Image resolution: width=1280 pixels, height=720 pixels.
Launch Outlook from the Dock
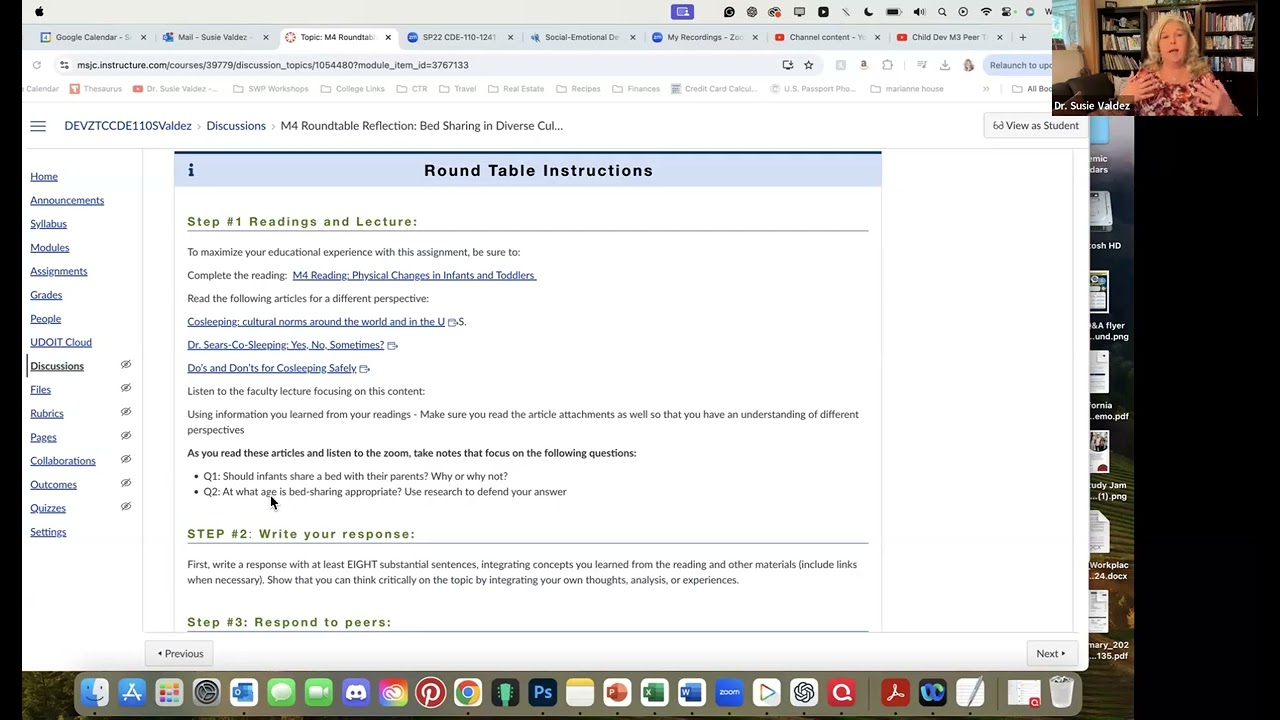point(244,692)
